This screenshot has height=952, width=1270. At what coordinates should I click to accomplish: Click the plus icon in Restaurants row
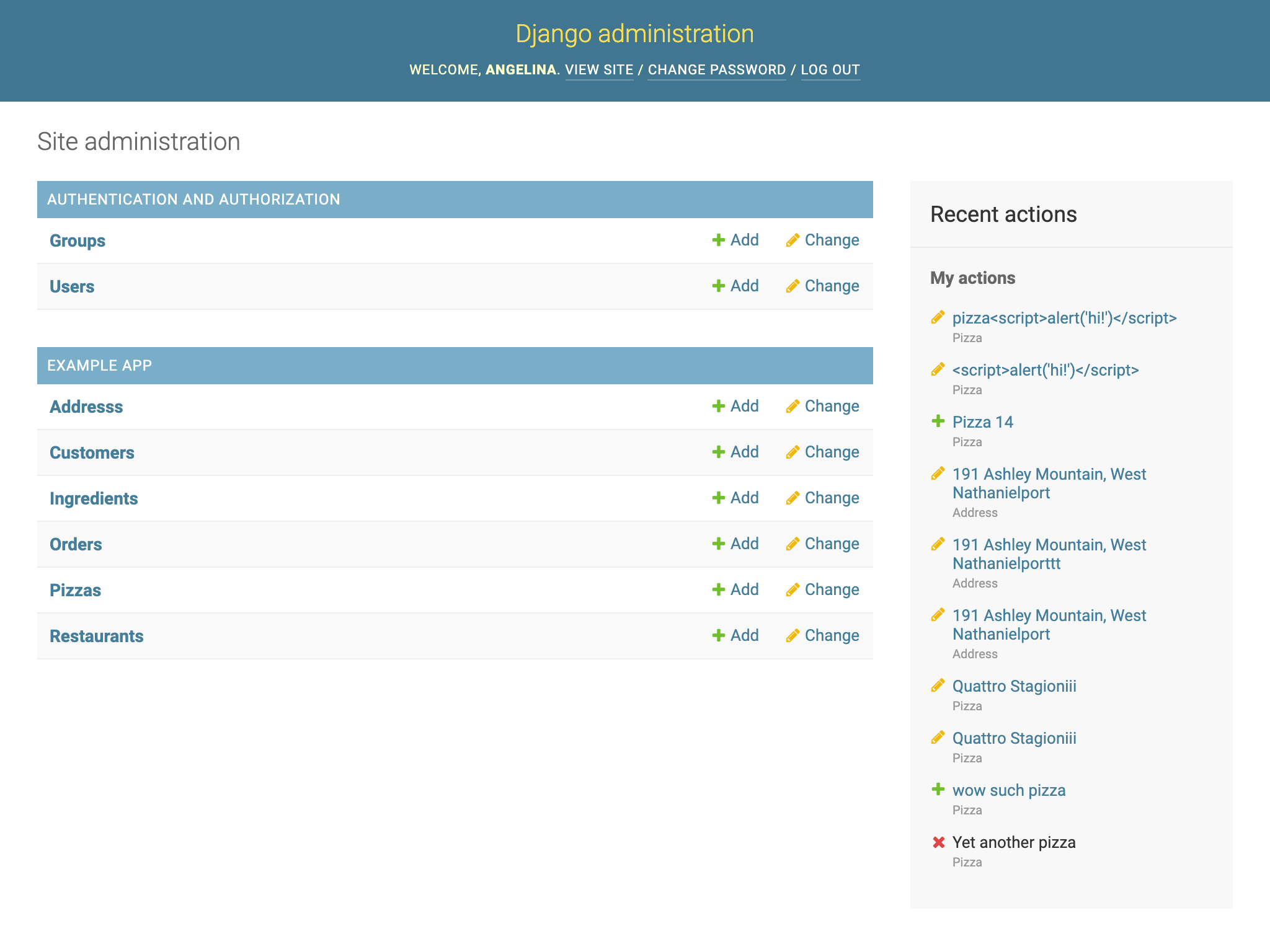(x=718, y=635)
